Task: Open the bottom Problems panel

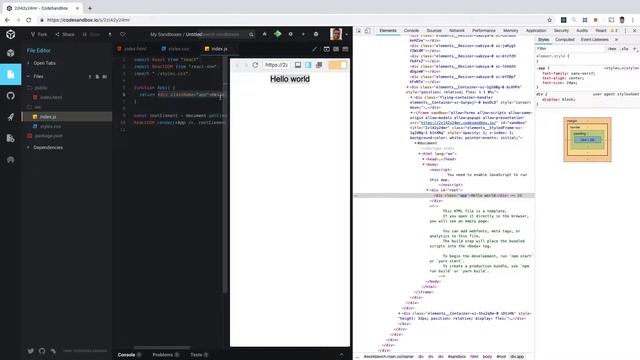Action: pos(166,355)
